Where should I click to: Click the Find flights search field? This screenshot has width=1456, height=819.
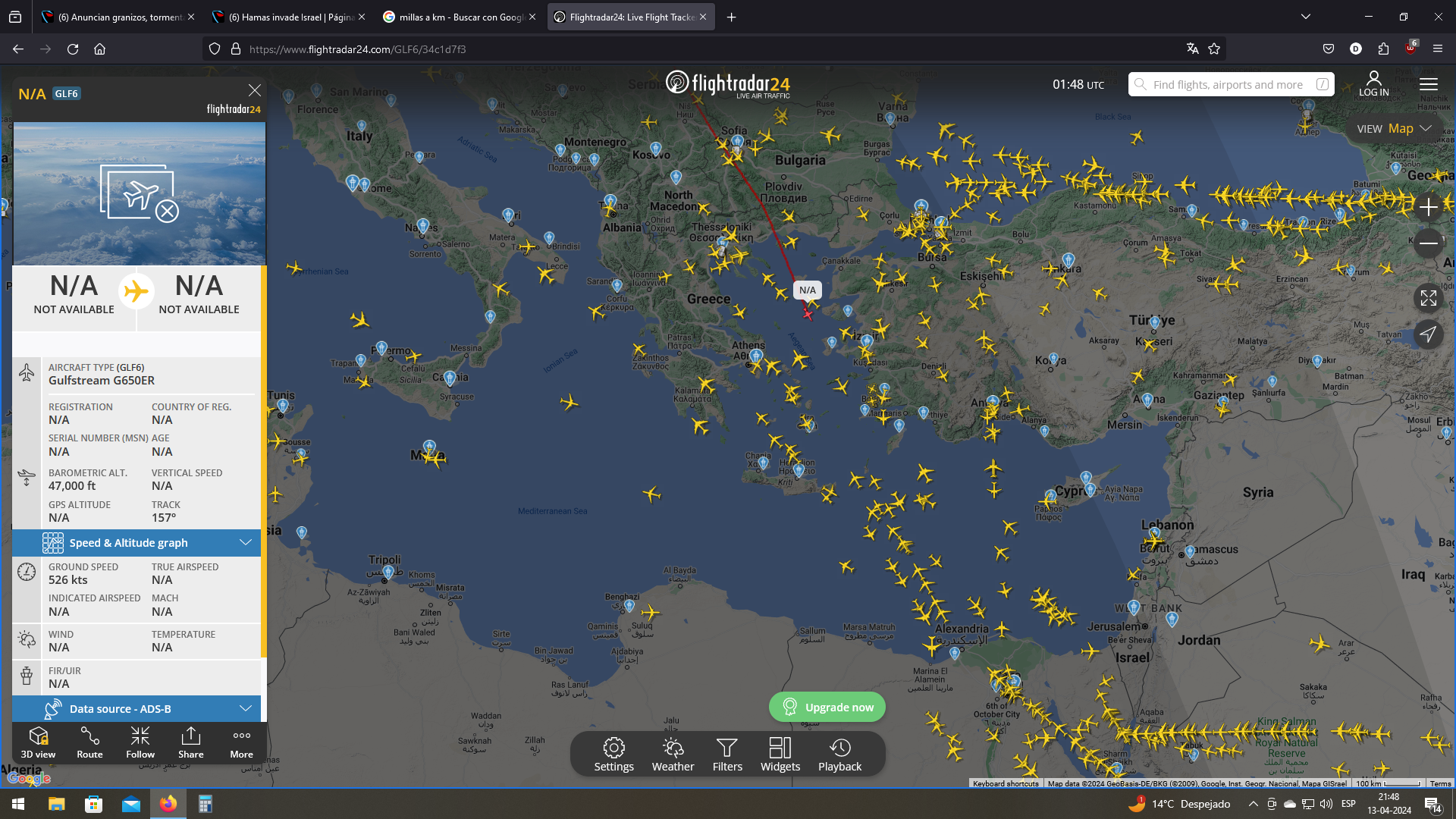tap(1232, 84)
